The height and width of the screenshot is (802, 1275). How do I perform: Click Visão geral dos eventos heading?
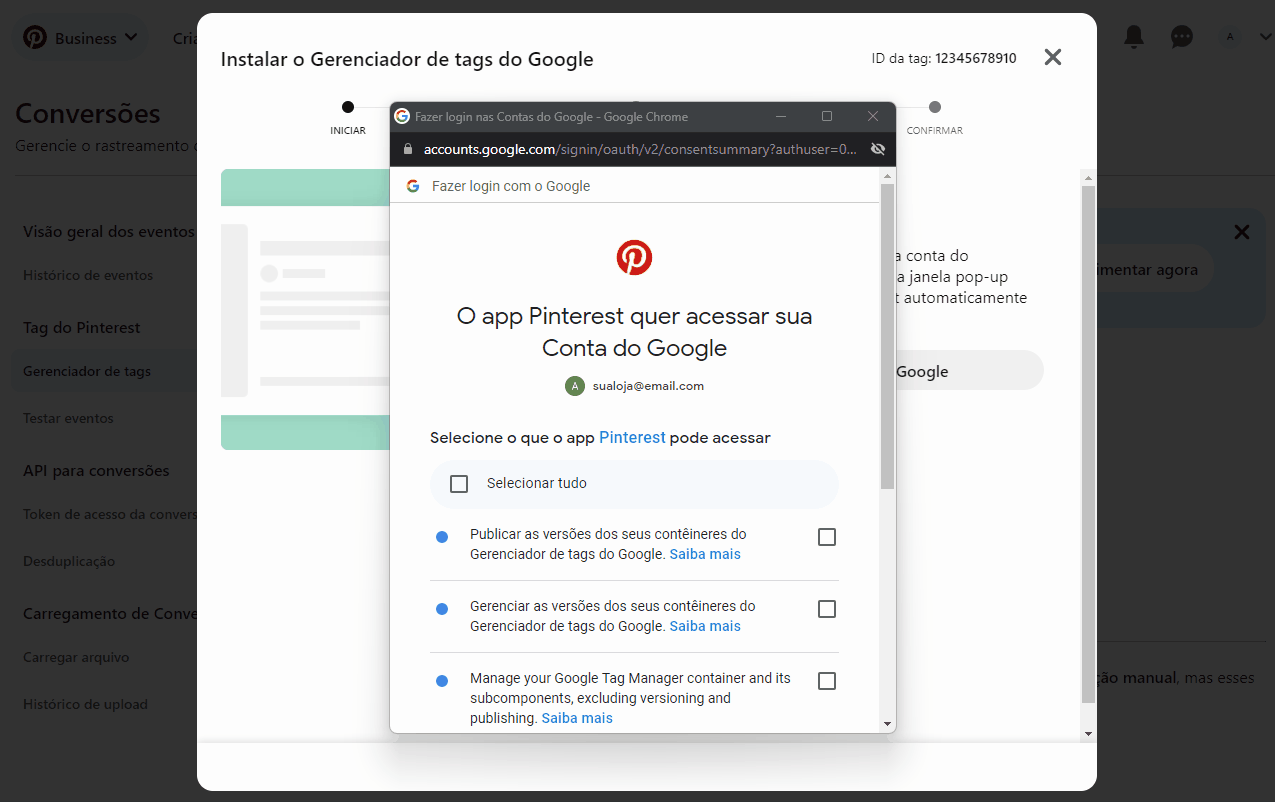[x=109, y=231]
